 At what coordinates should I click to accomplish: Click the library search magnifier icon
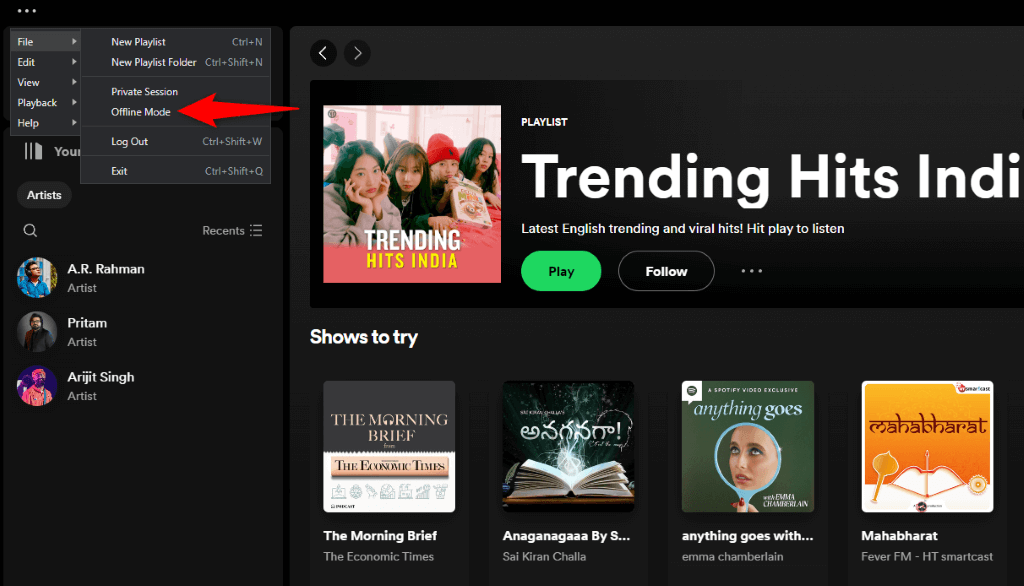30,231
